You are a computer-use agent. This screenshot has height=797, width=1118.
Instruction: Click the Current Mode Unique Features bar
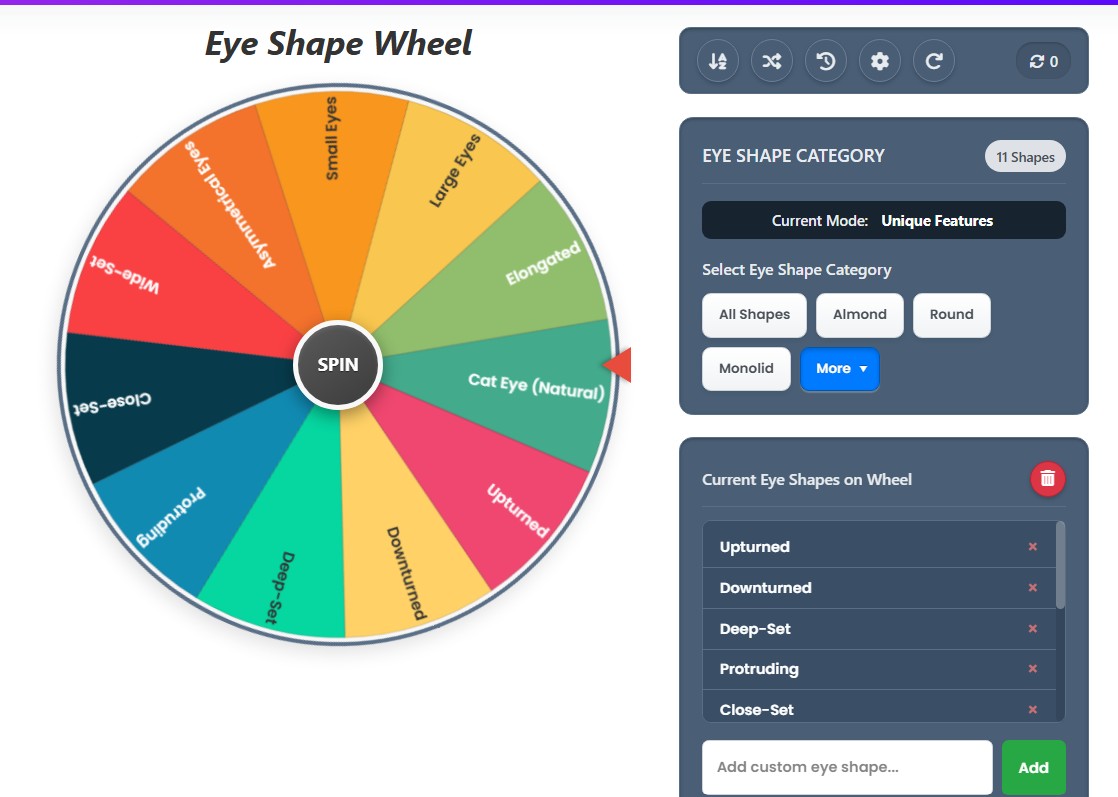[883, 220]
